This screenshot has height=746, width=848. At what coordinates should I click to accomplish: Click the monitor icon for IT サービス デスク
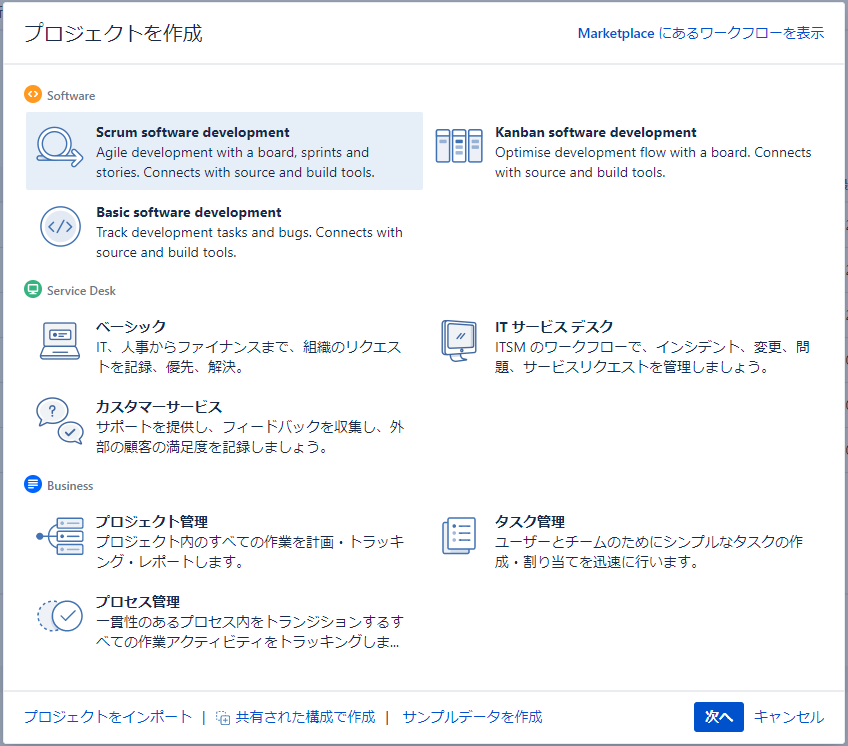pyautogui.click(x=459, y=340)
